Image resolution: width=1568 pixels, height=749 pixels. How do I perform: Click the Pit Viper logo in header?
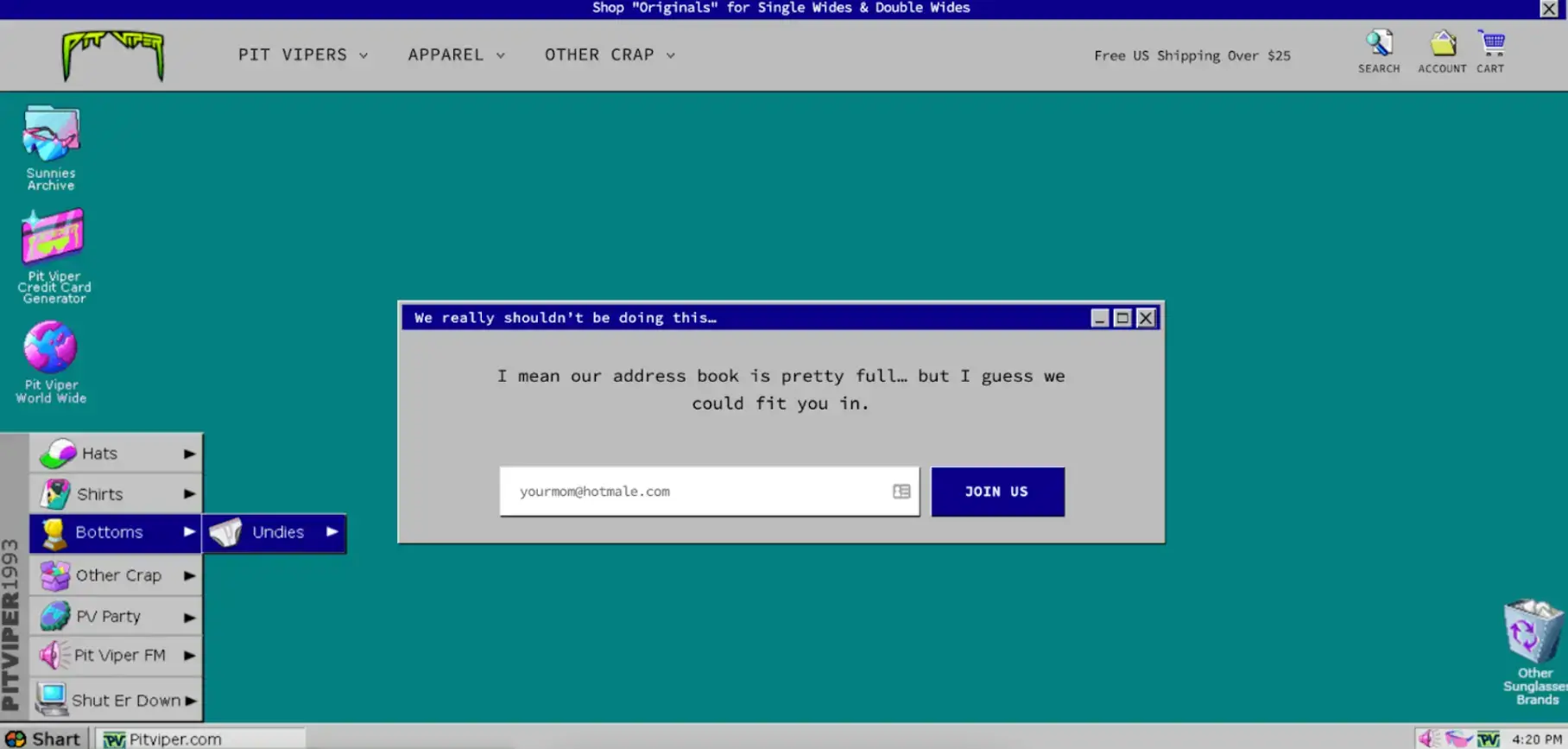(x=113, y=54)
